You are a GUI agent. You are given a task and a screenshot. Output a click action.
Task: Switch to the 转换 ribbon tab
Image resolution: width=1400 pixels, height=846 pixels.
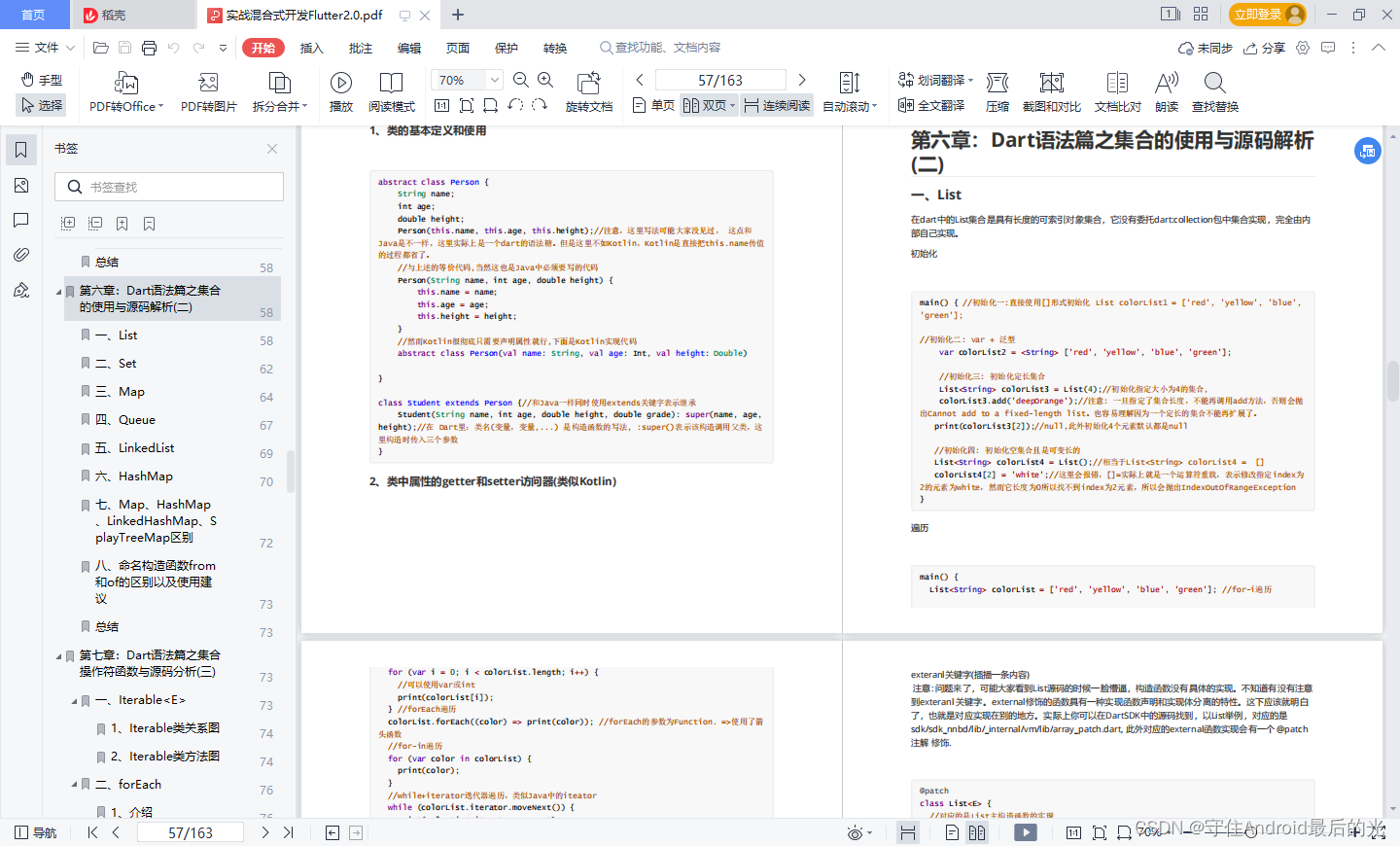point(554,48)
